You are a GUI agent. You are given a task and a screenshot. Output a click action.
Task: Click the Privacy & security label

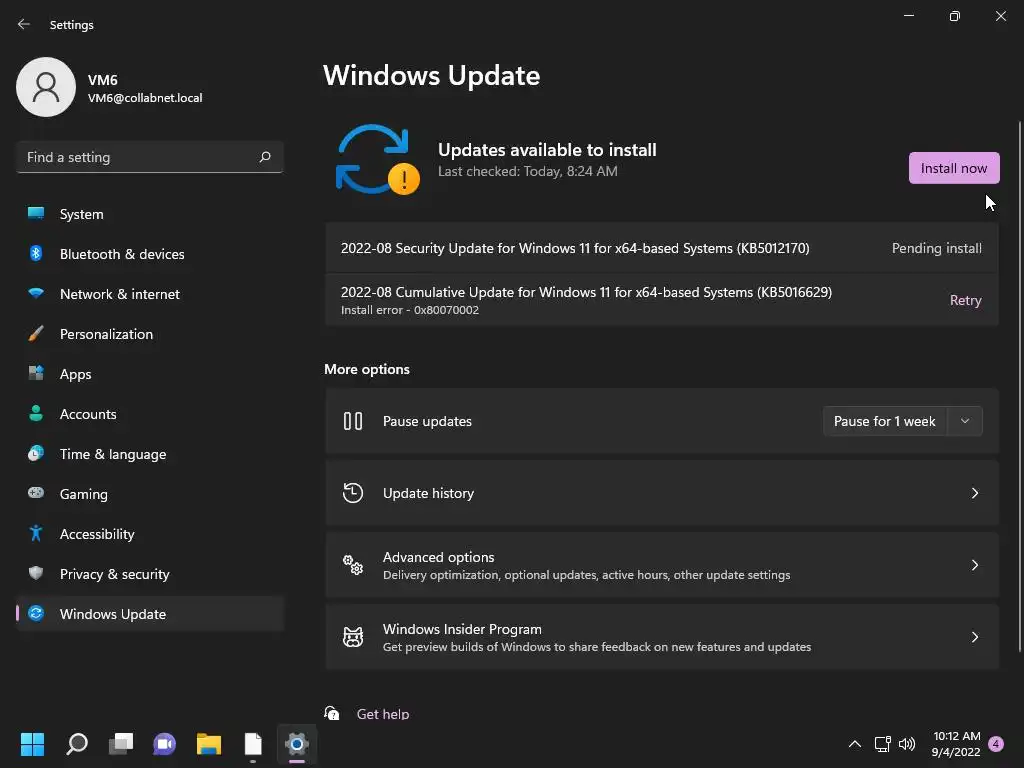(114, 574)
